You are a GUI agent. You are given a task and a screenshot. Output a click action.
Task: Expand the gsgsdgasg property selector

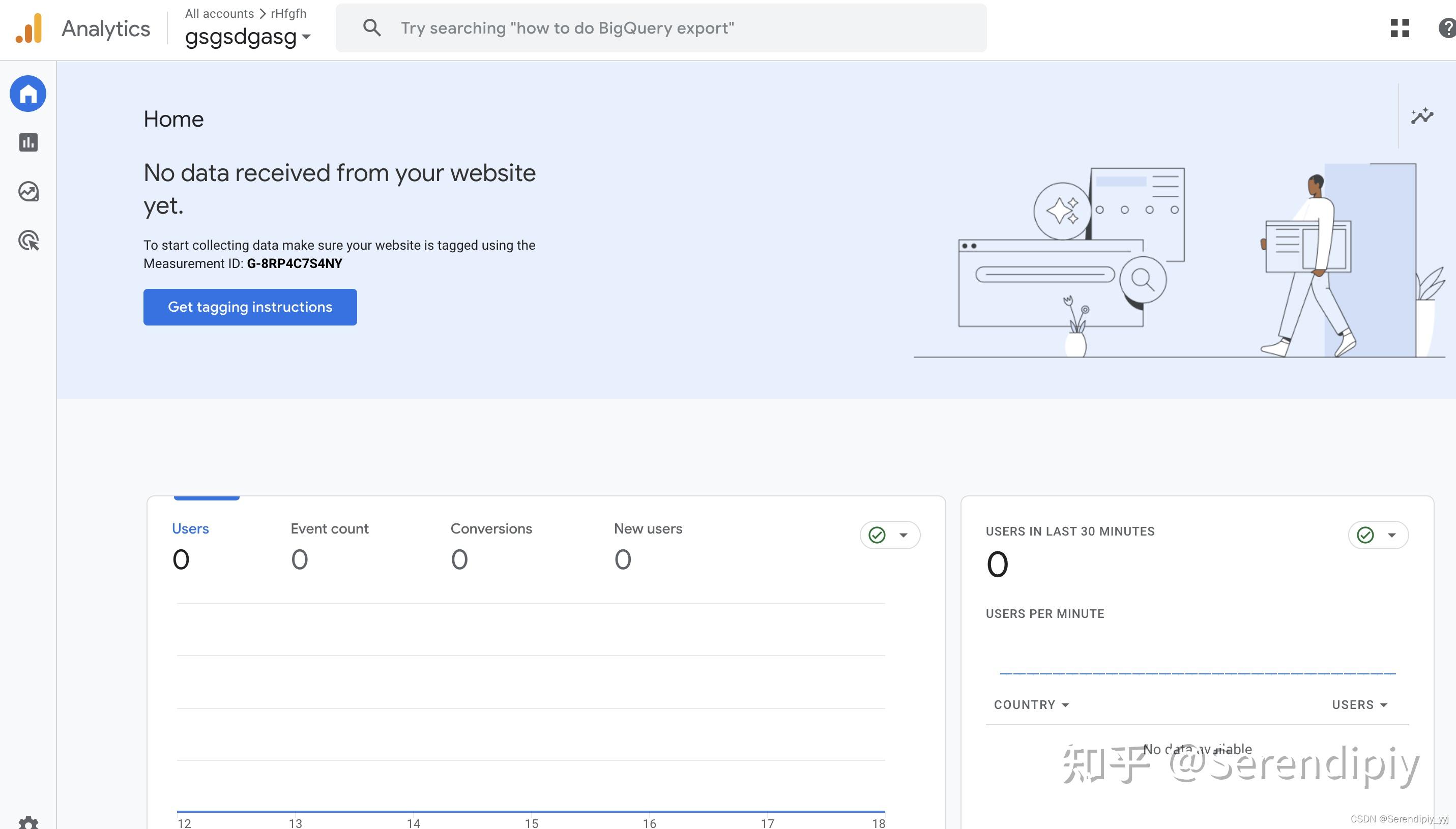(x=248, y=37)
